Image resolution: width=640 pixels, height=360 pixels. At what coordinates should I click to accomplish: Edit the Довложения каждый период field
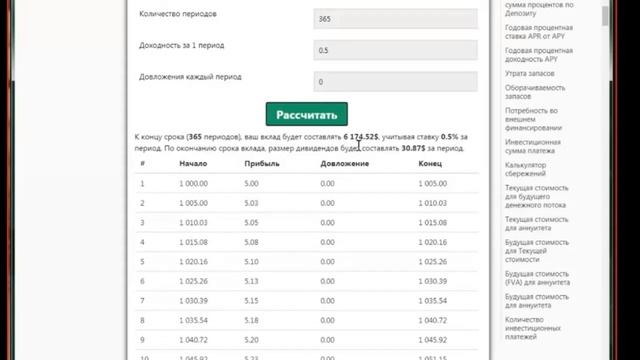(x=395, y=82)
